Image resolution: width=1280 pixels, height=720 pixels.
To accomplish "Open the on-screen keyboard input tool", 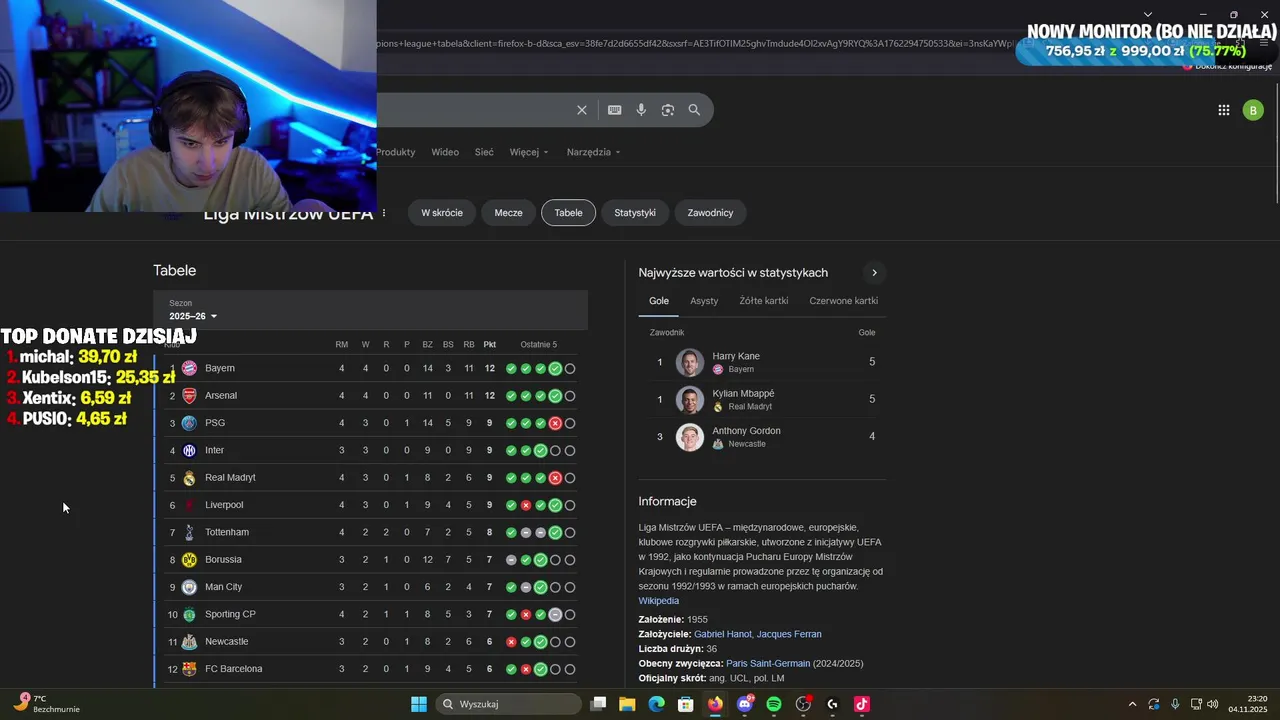I will click(614, 110).
